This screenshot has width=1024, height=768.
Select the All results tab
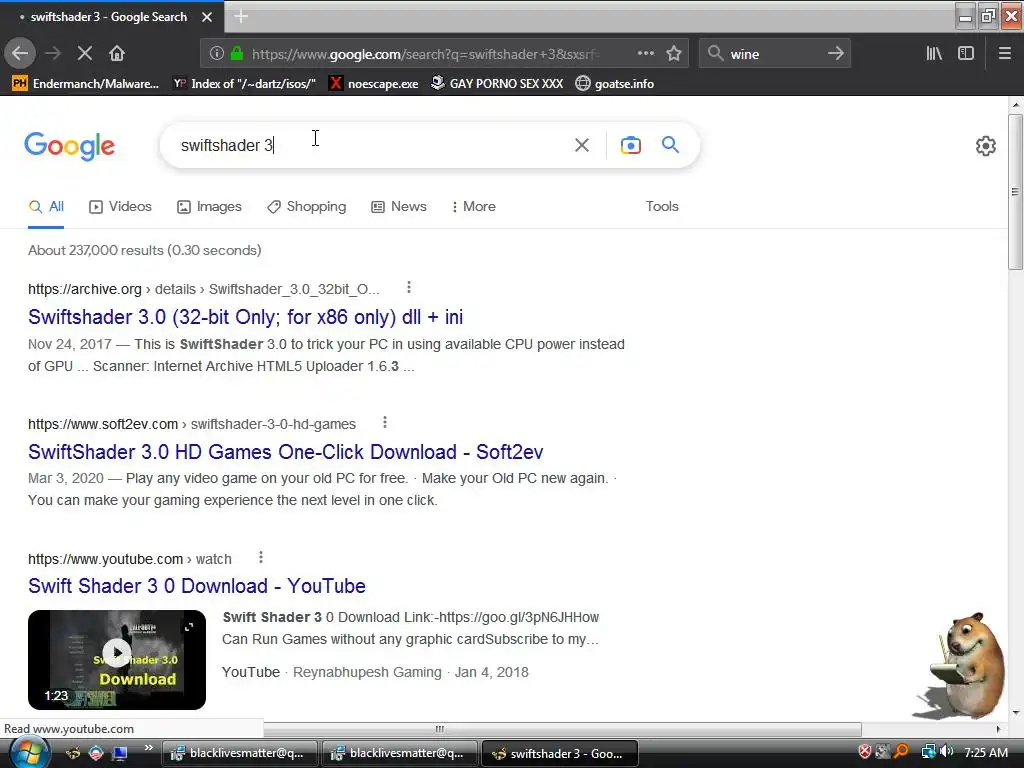(x=46, y=206)
